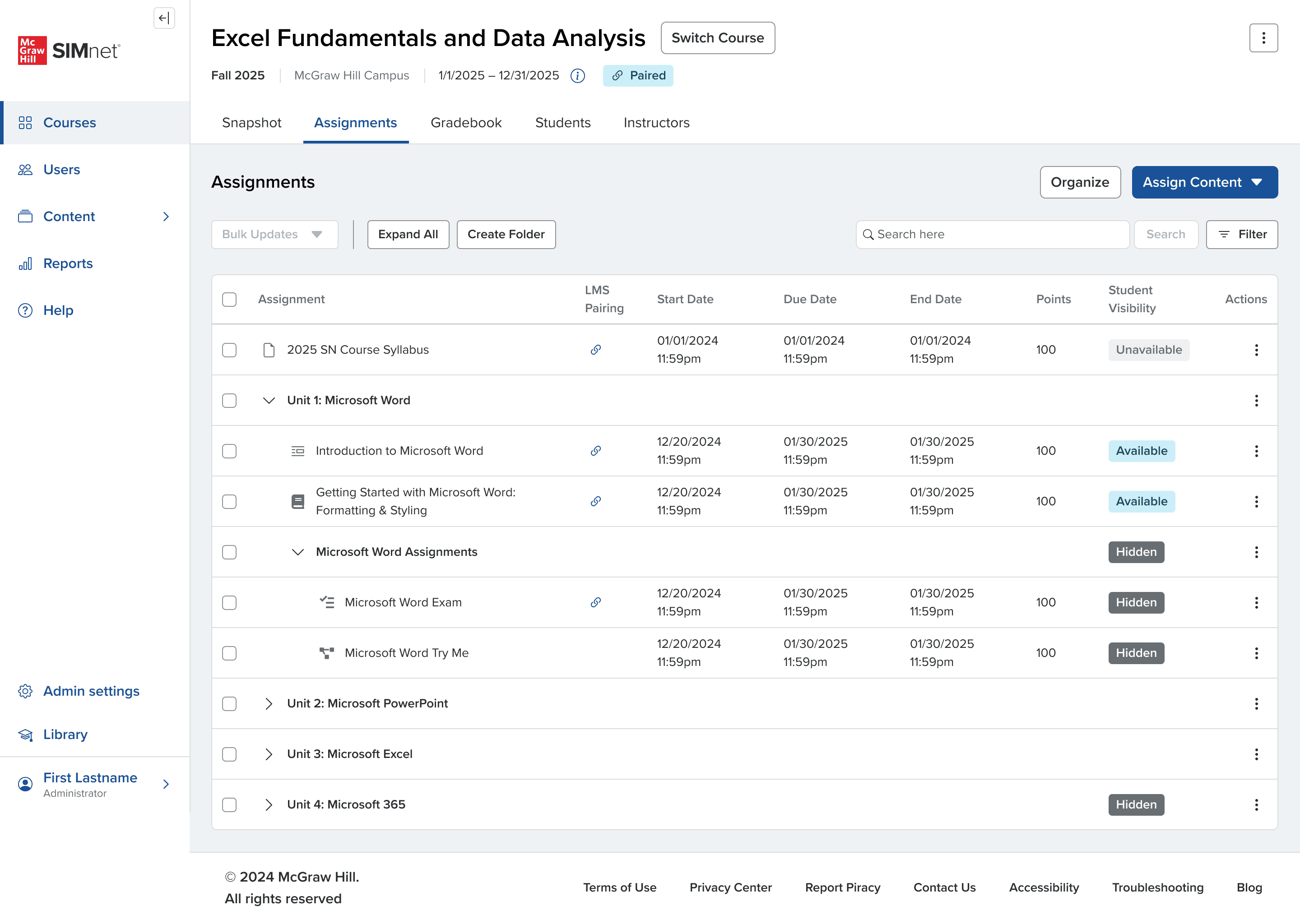This screenshot has height=924, width=1300.
Task: Click the Admin settings gear icon
Action: pos(25,691)
